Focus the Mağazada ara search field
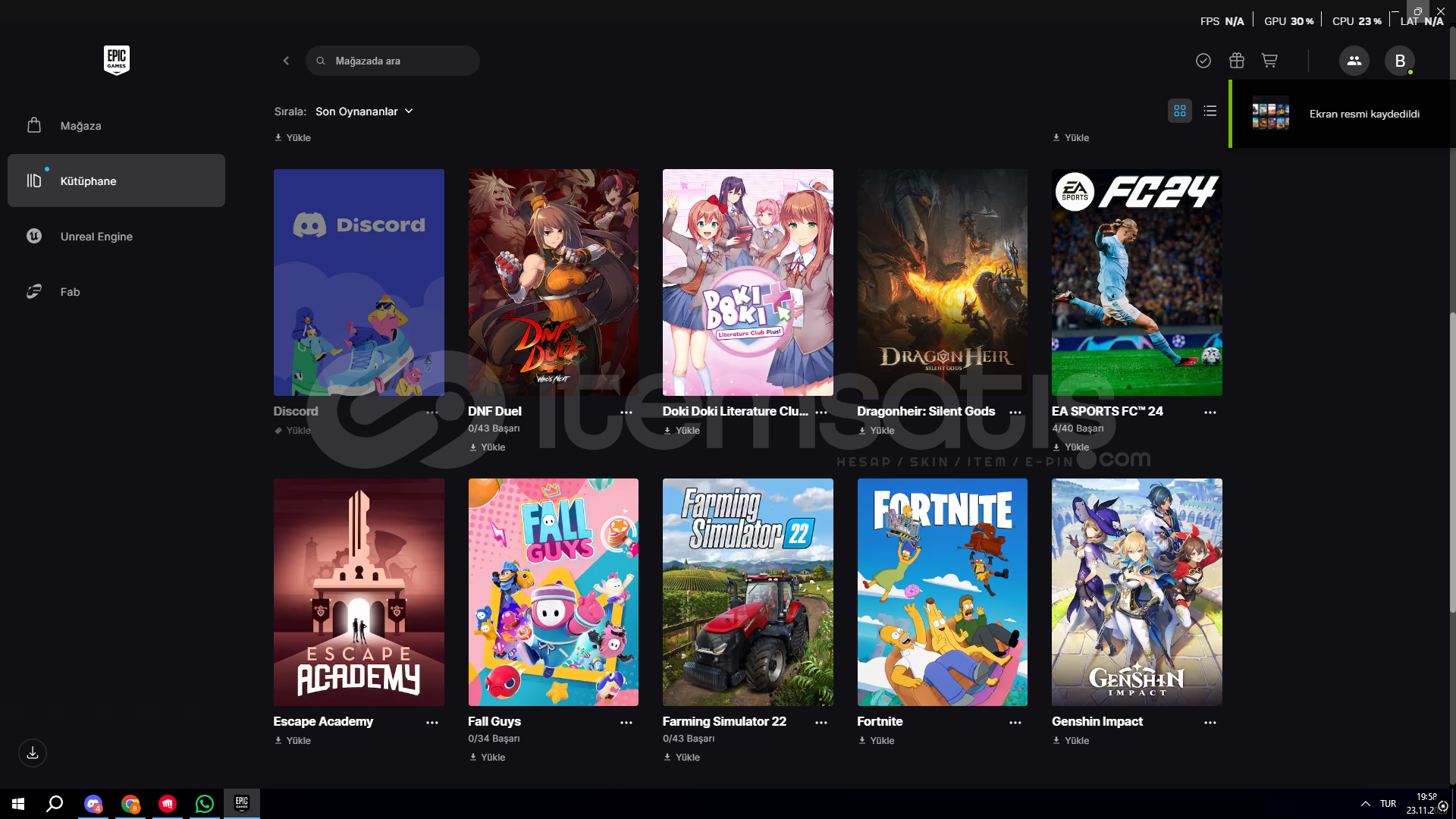 [393, 61]
